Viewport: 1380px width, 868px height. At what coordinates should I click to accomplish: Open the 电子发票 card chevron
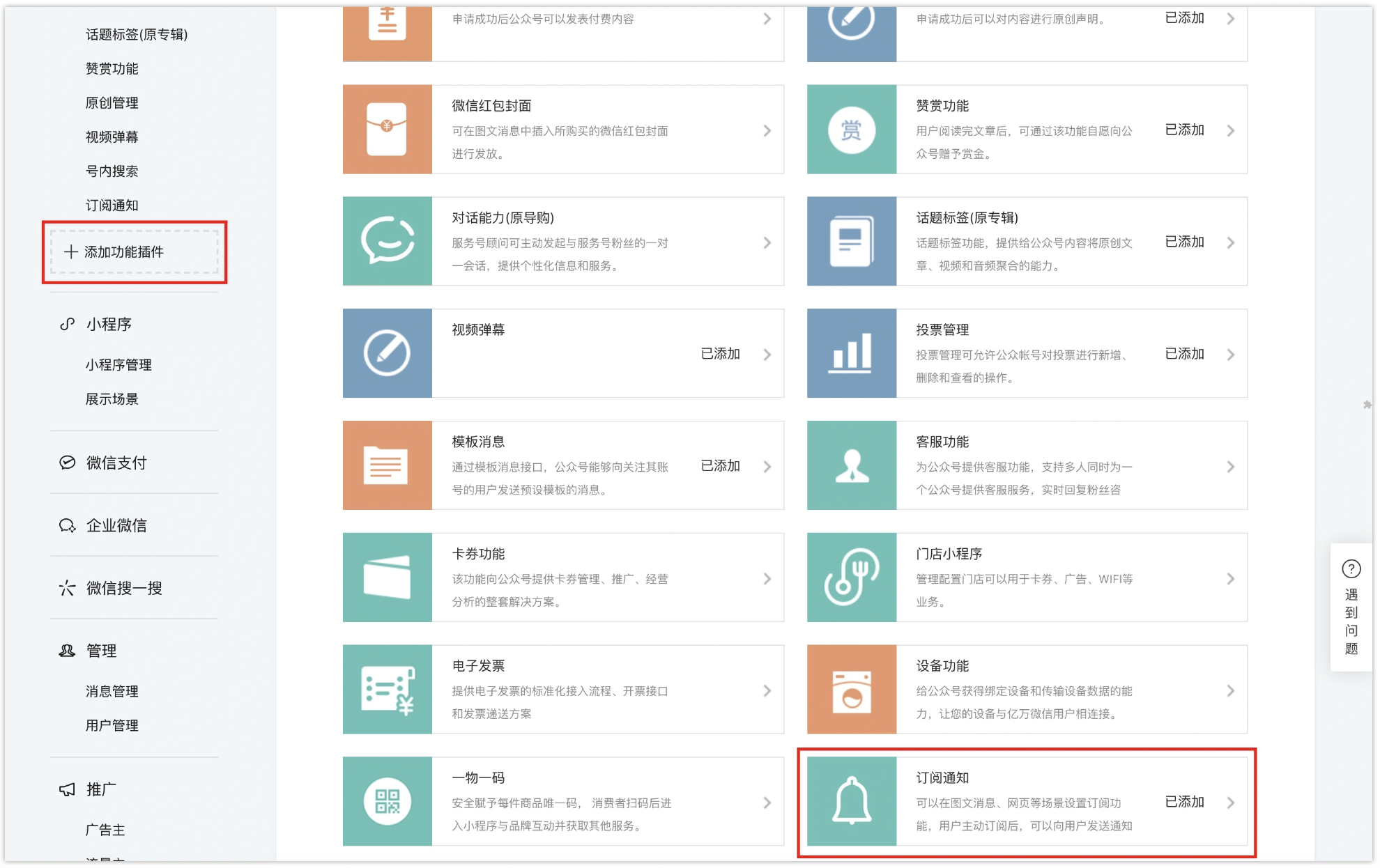[767, 690]
